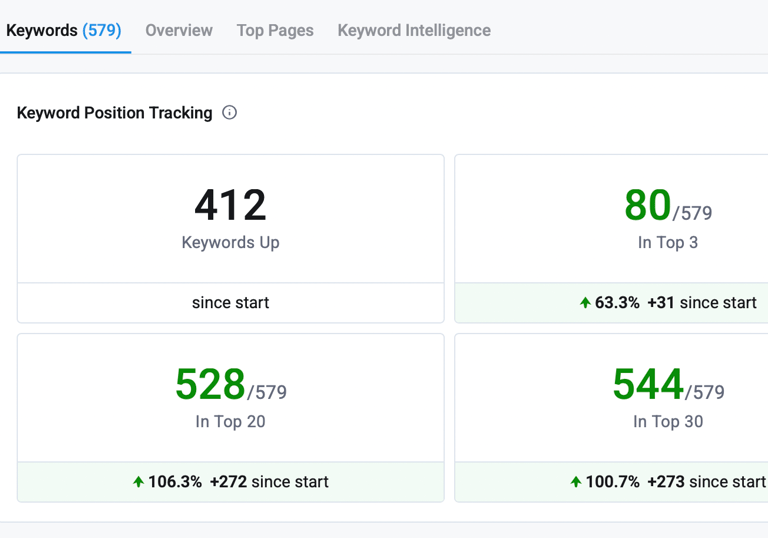The height and width of the screenshot is (538, 768).
Task: Click the large 412 number
Action: 230,206
